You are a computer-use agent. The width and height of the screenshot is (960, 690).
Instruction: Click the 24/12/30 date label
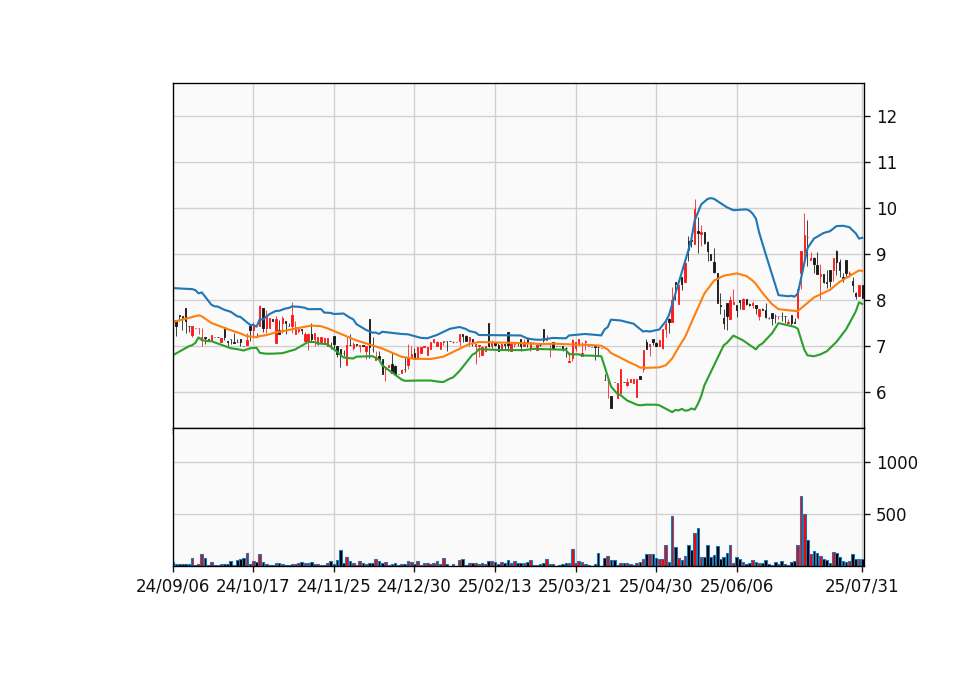pyautogui.click(x=414, y=586)
